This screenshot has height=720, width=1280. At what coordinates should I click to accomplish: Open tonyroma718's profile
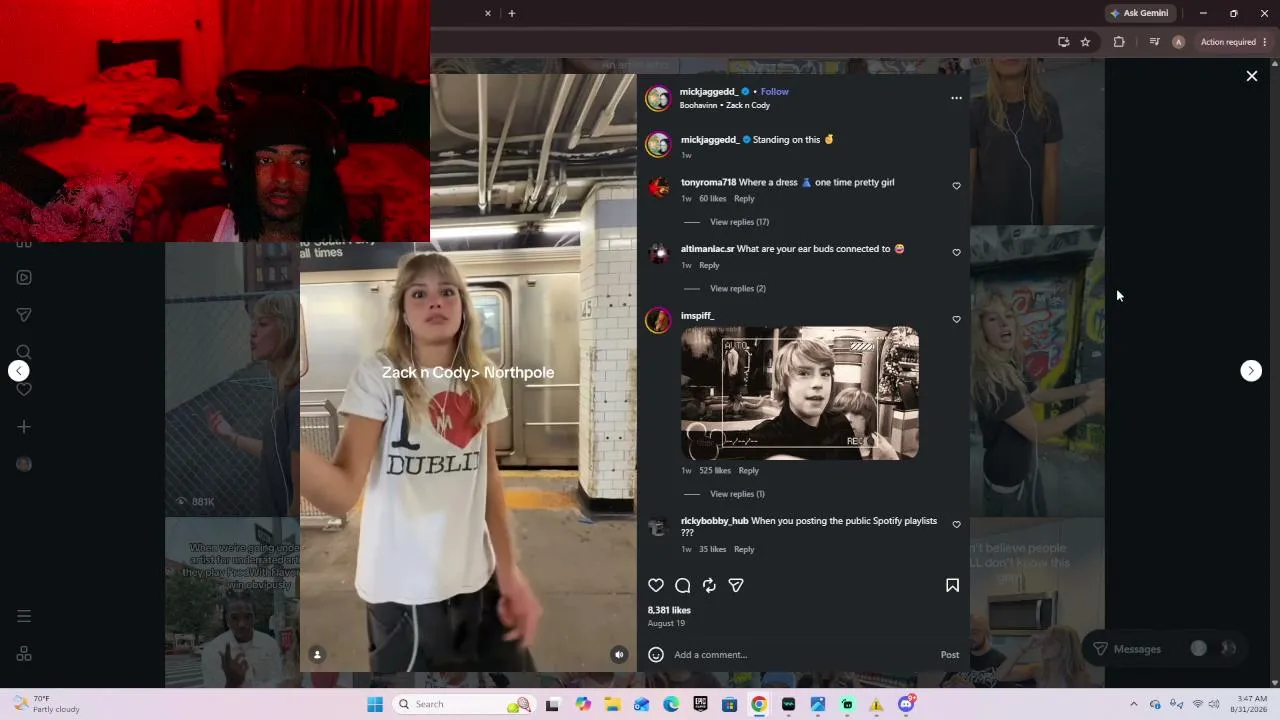(708, 183)
